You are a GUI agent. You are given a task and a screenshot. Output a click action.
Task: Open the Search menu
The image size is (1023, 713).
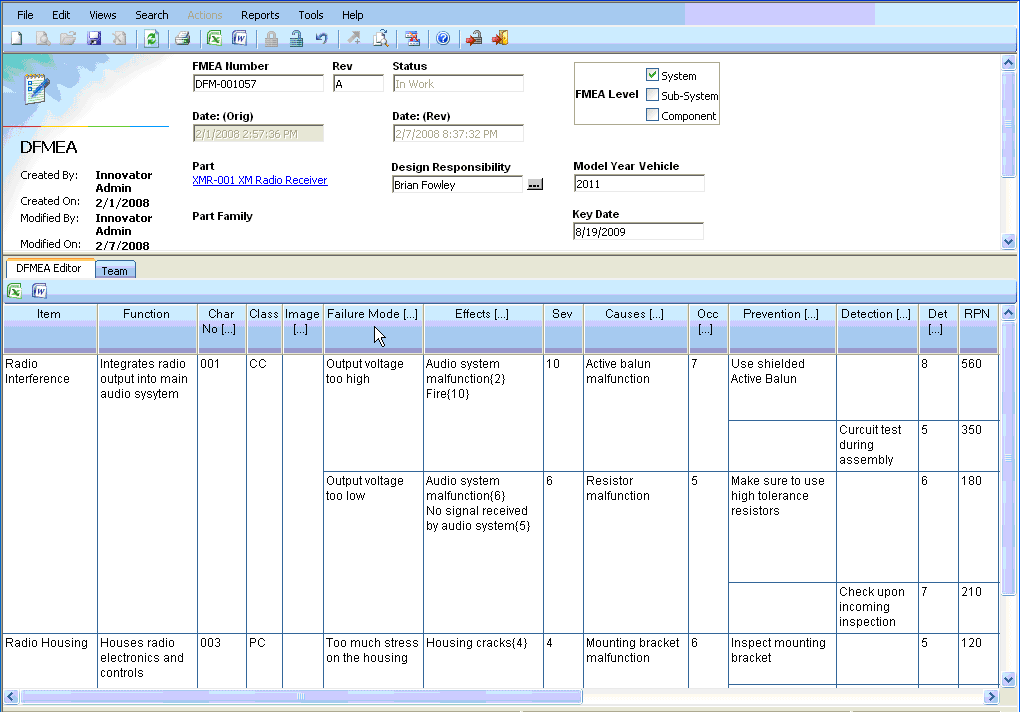[x=152, y=15]
